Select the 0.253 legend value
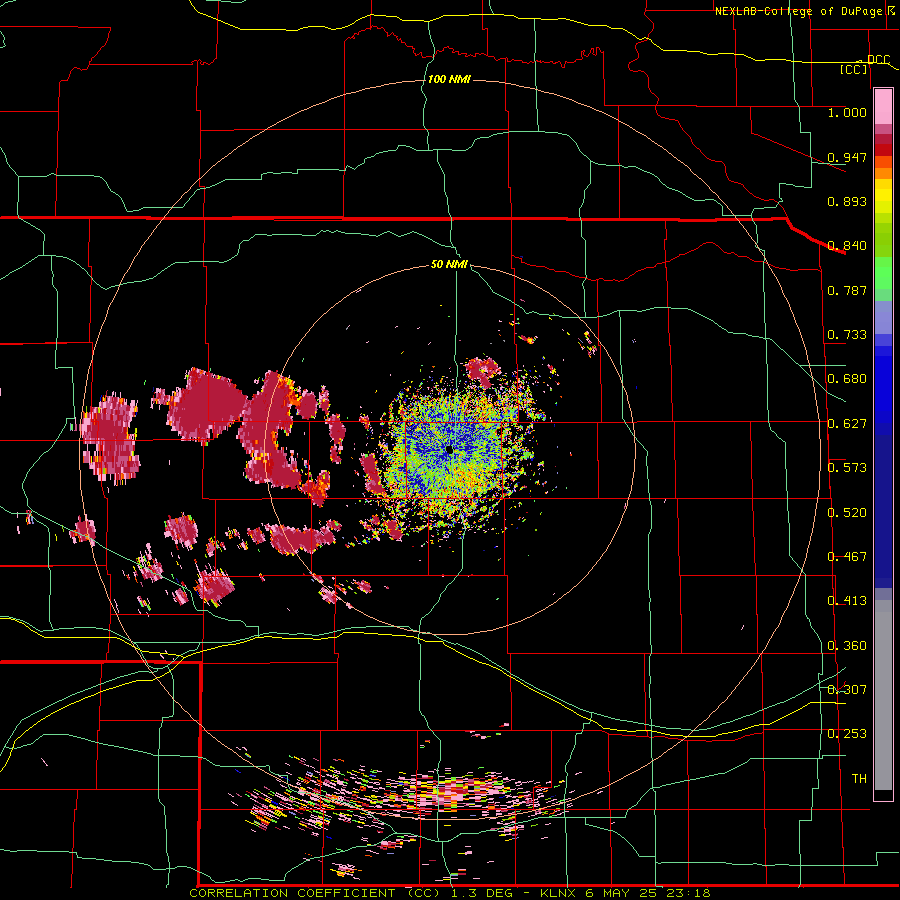 pyautogui.click(x=847, y=734)
